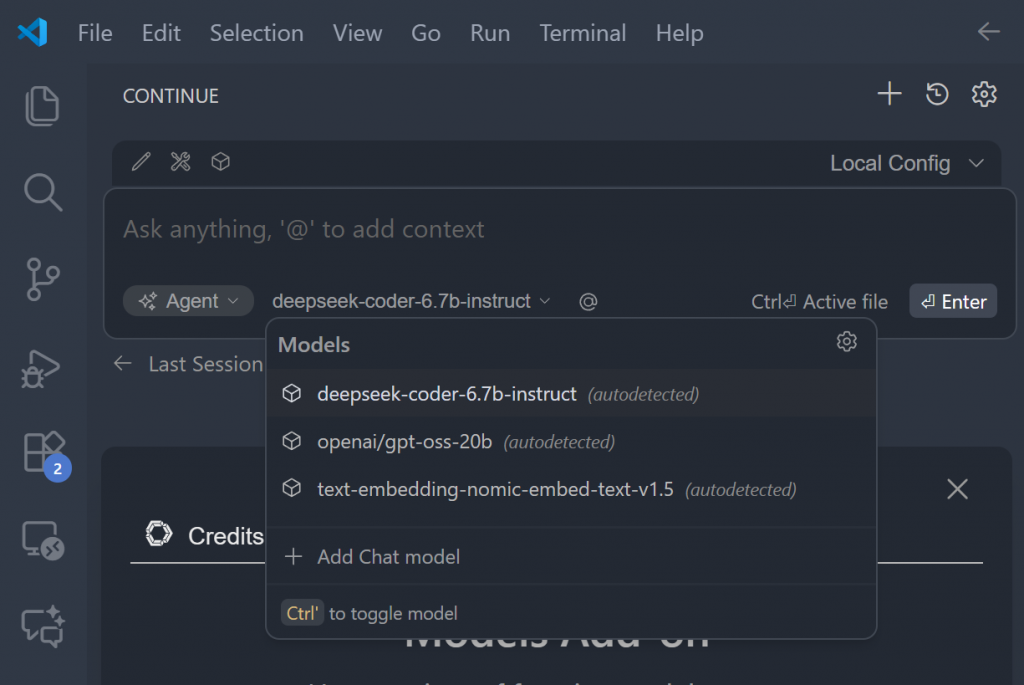Open Extensions view with 2 badge
The height and width of the screenshot is (685, 1024).
[43, 453]
